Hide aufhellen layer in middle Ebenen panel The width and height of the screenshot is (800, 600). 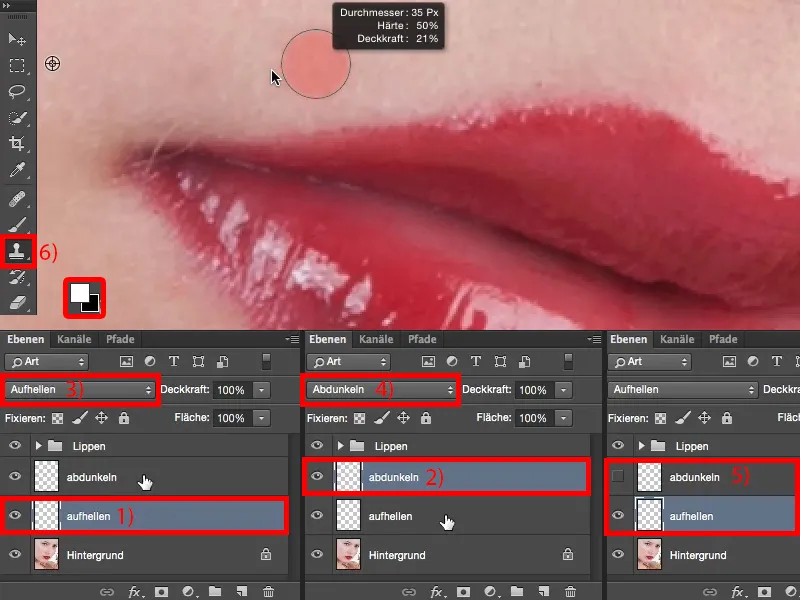(x=317, y=515)
